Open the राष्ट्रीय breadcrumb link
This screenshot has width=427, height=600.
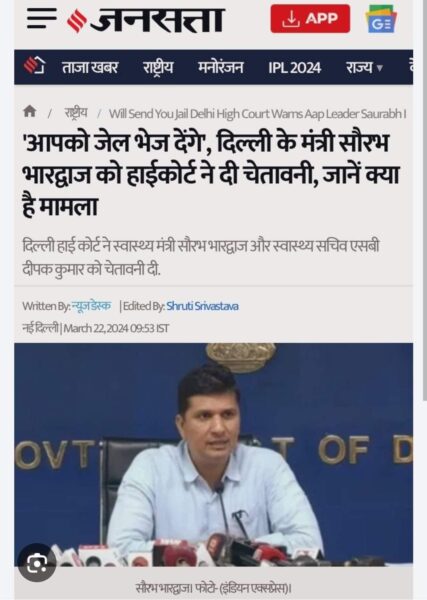pos(76,113)
